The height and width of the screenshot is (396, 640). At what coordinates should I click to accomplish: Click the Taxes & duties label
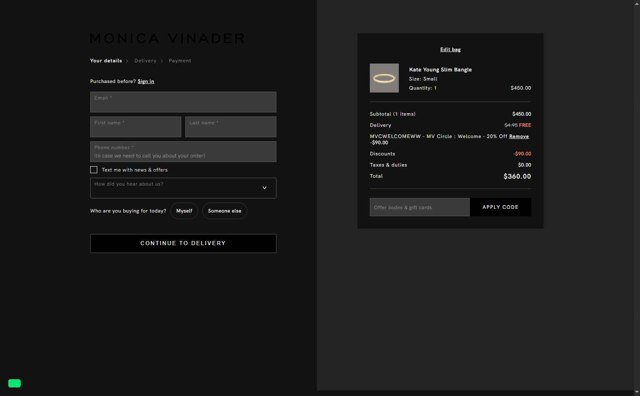point(388,165)
